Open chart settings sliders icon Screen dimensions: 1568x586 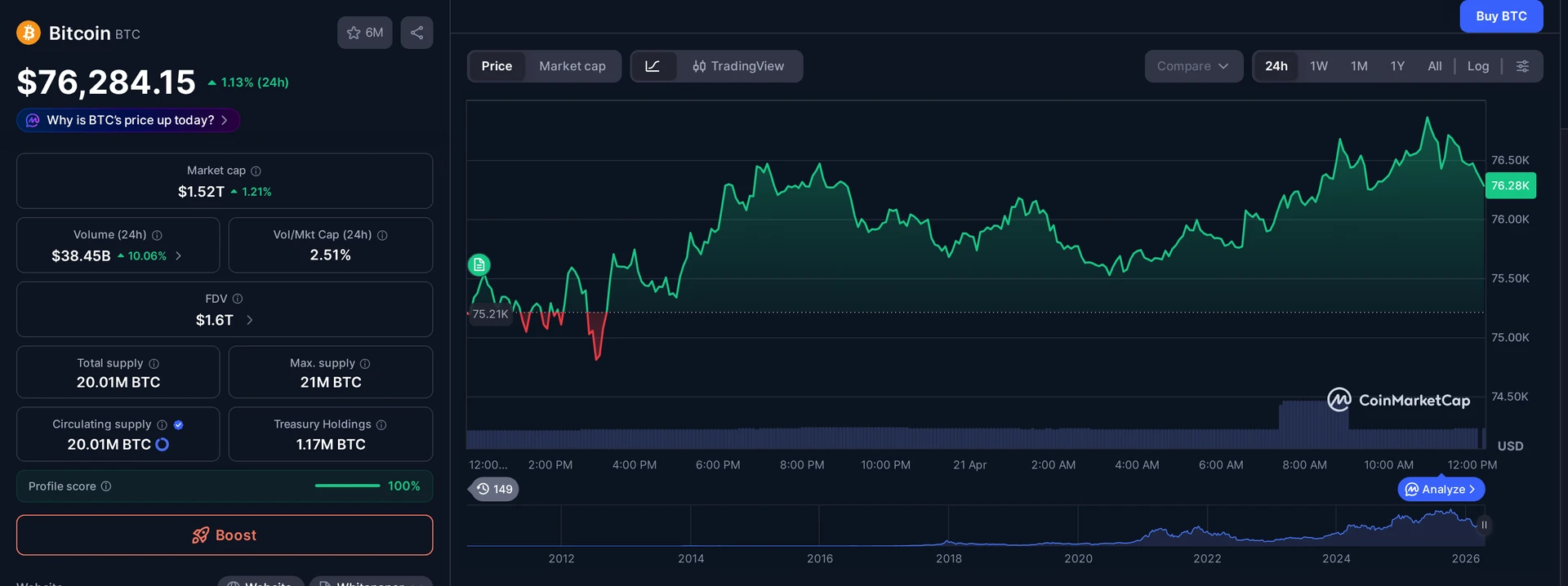(1522, 66)
